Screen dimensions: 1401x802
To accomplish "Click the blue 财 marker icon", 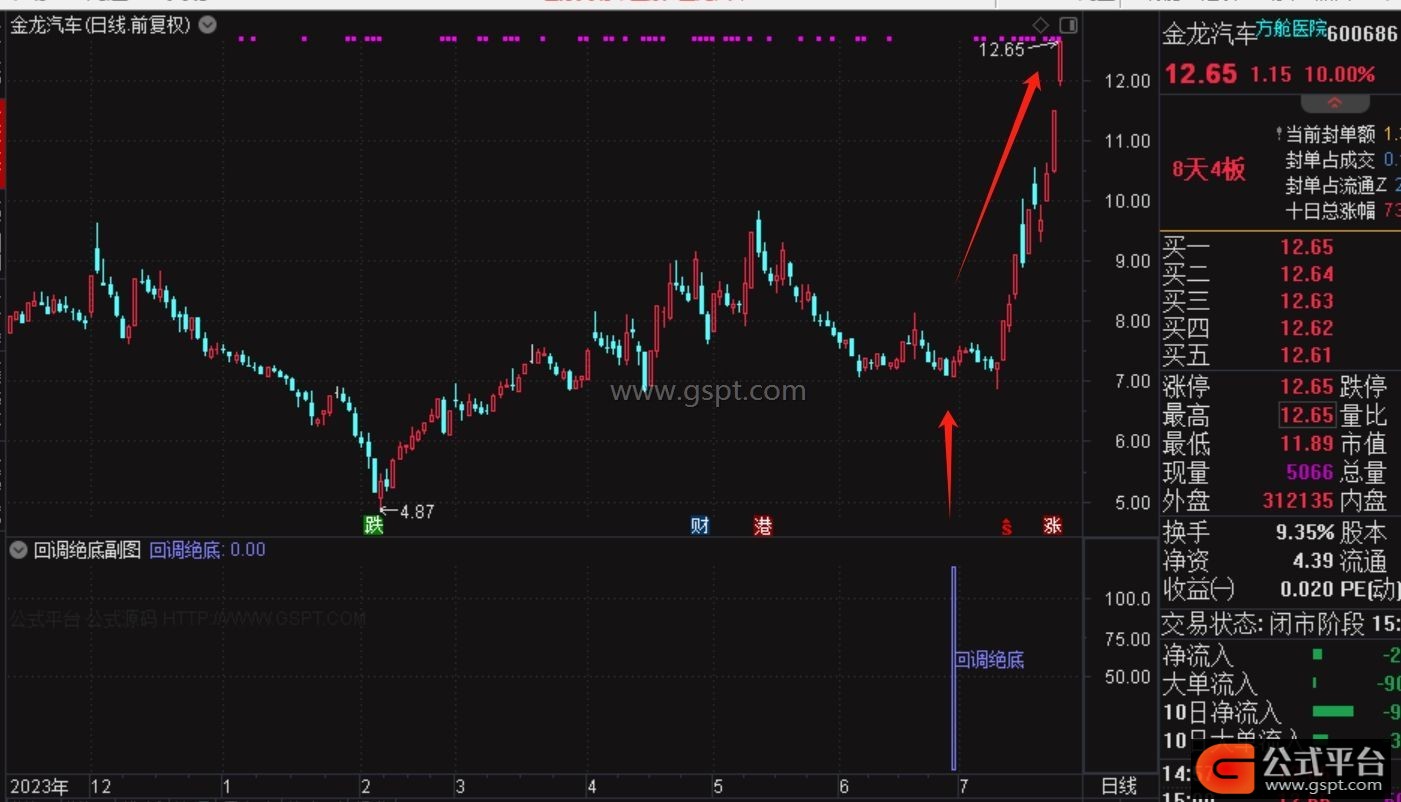I will click(700, 525).
